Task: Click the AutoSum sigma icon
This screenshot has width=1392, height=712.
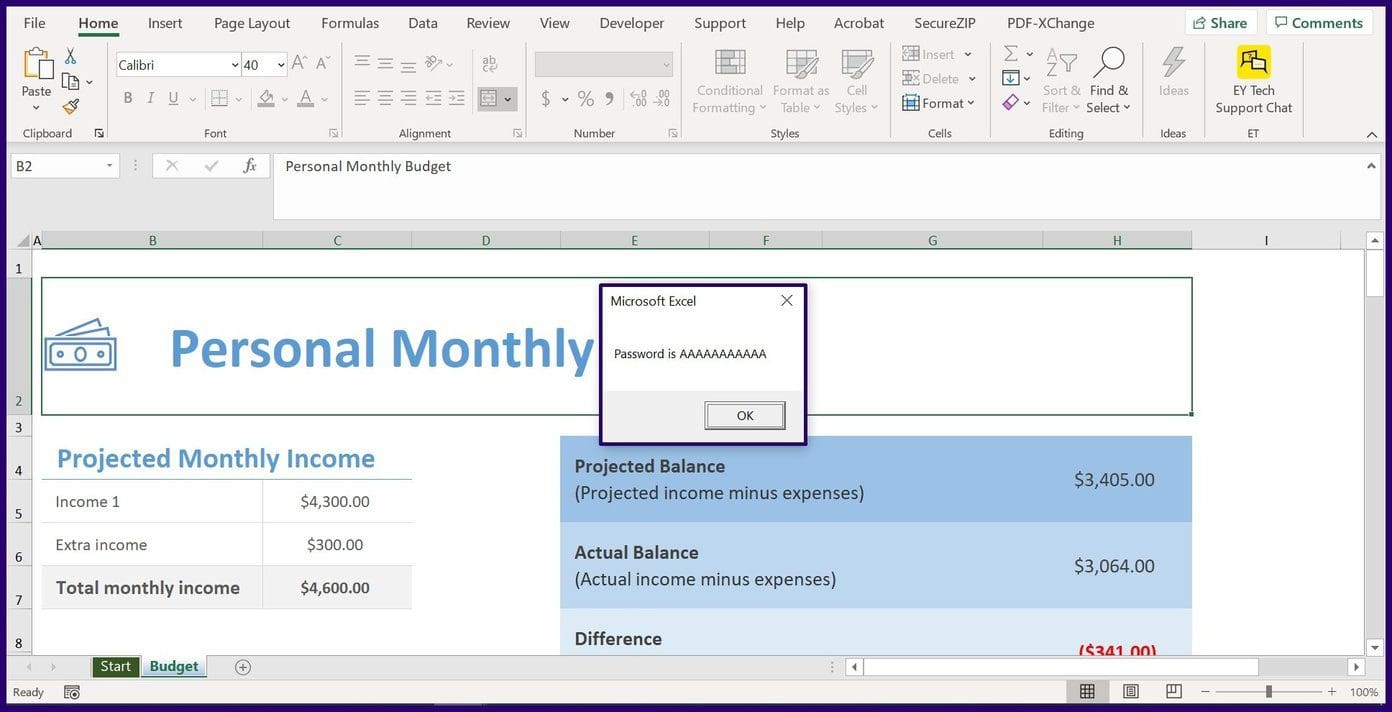Action: [x=1011, y=54]
